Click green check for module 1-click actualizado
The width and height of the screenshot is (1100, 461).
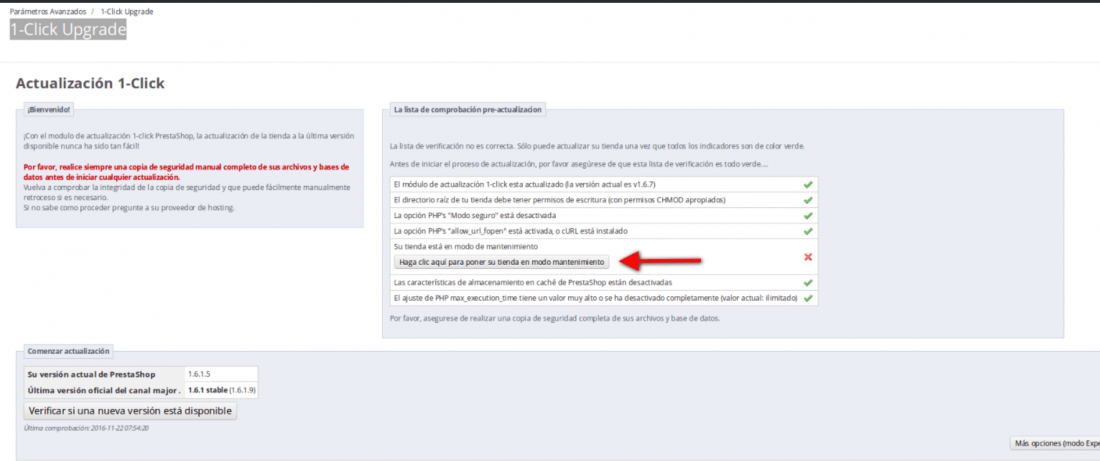coord(807,185)
